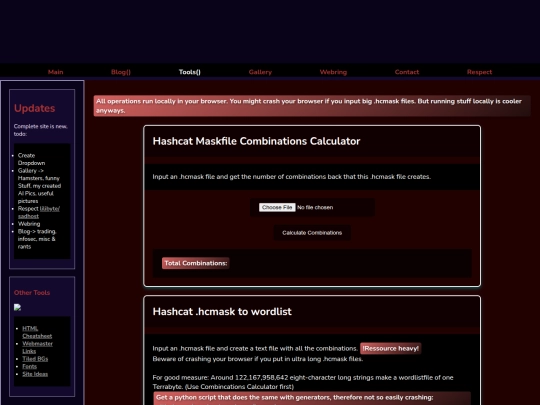540x405 pixels.
Task: Click Calculate Combinations button
Action: coord(312,233)
